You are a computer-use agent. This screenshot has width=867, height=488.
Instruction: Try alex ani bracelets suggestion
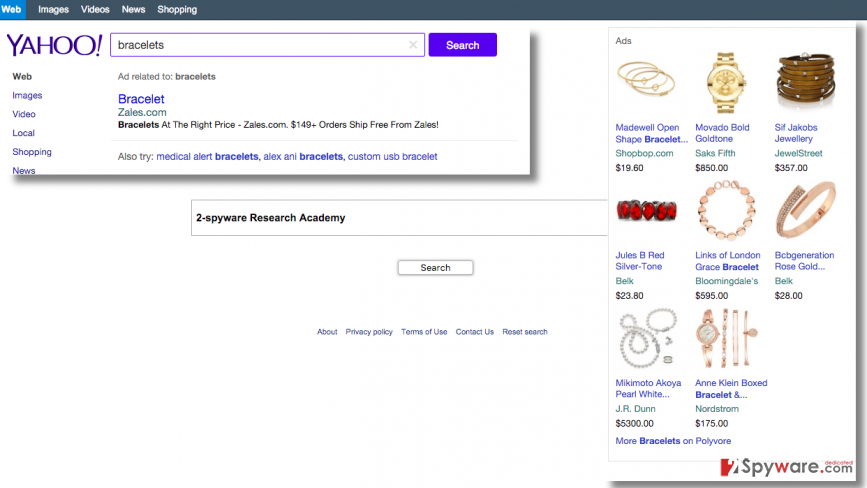coord(303,156)
